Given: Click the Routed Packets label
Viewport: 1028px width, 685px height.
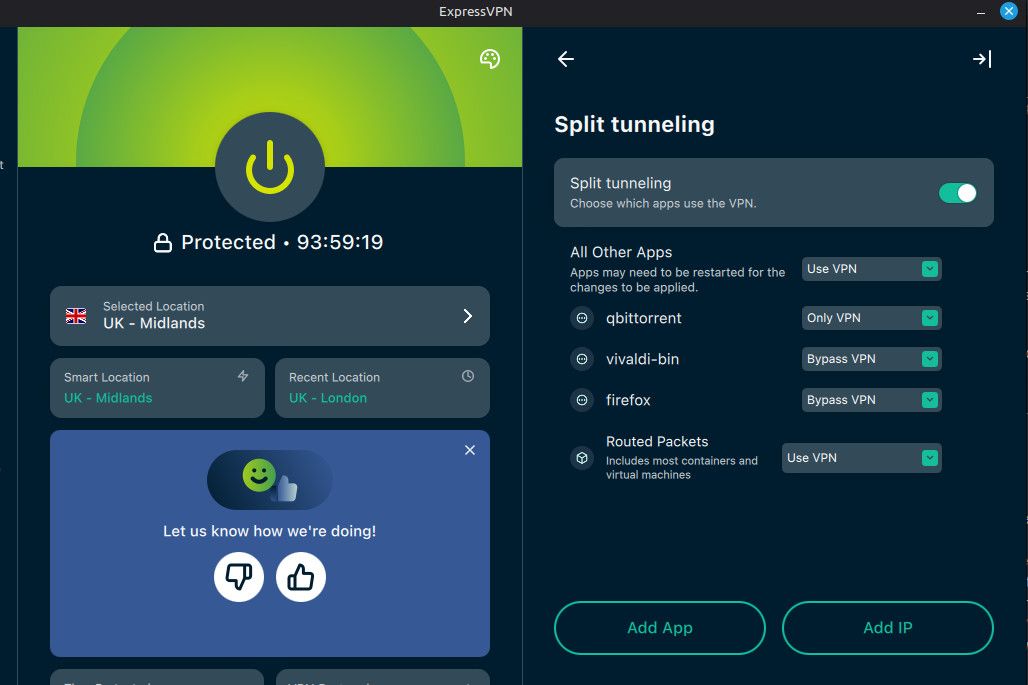Looking at the screenshot, I should [657, 441].
